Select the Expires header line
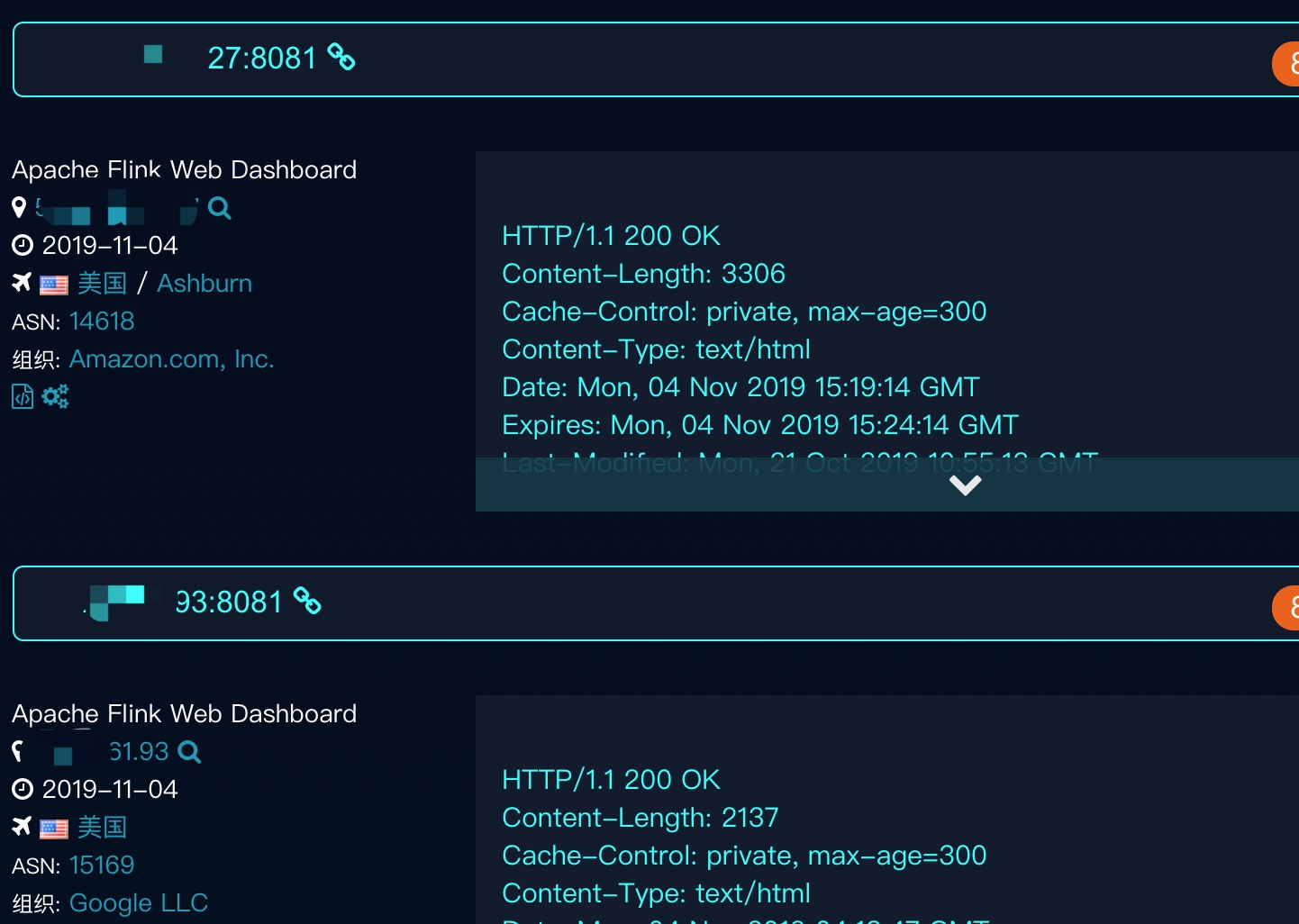1299x924 pixels. [760, 424]
